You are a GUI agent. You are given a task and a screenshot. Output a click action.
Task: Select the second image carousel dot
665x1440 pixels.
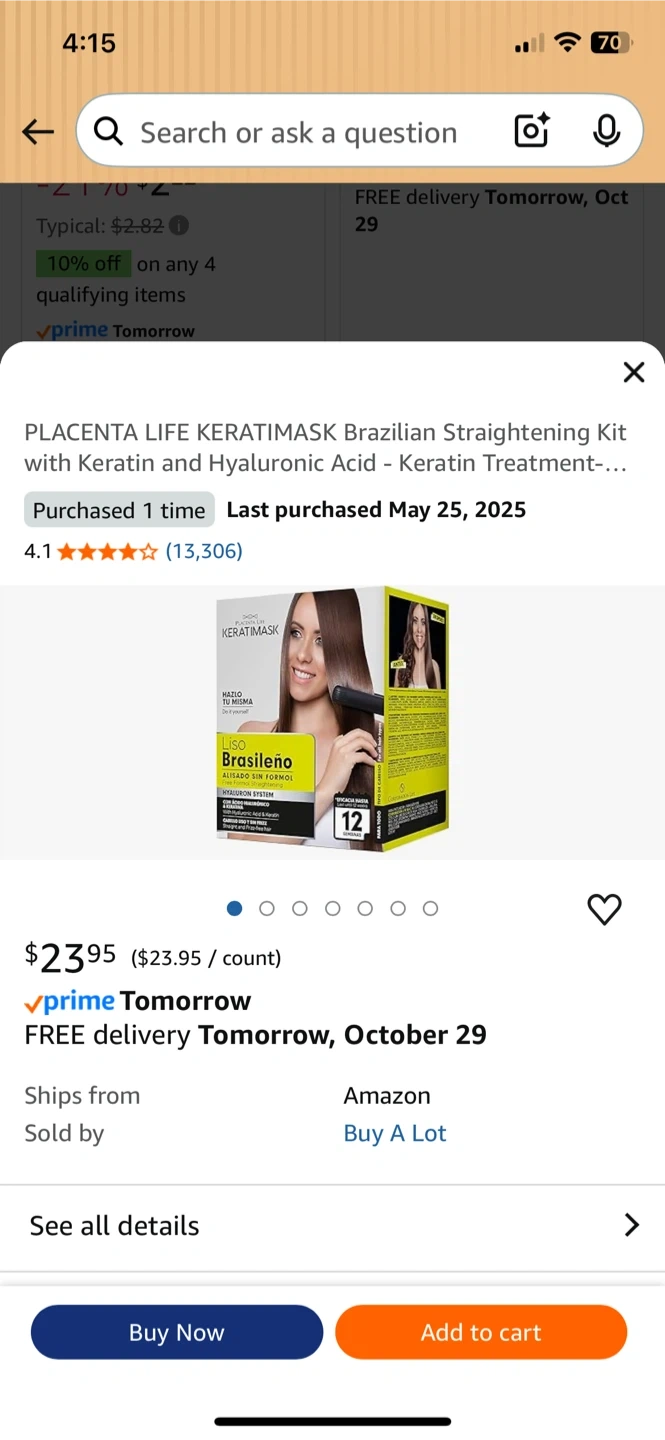click(x=267, y=908)
